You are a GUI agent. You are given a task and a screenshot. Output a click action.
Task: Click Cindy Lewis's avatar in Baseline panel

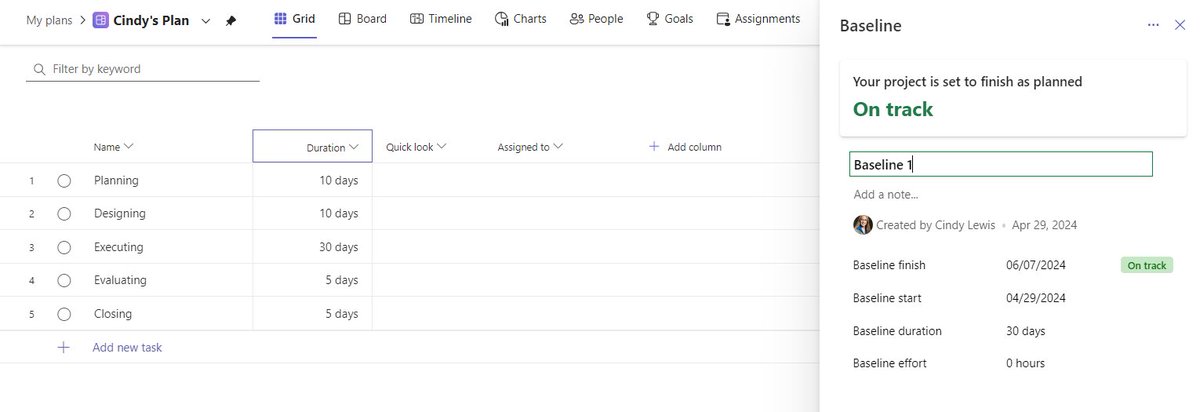click(863, 225)
